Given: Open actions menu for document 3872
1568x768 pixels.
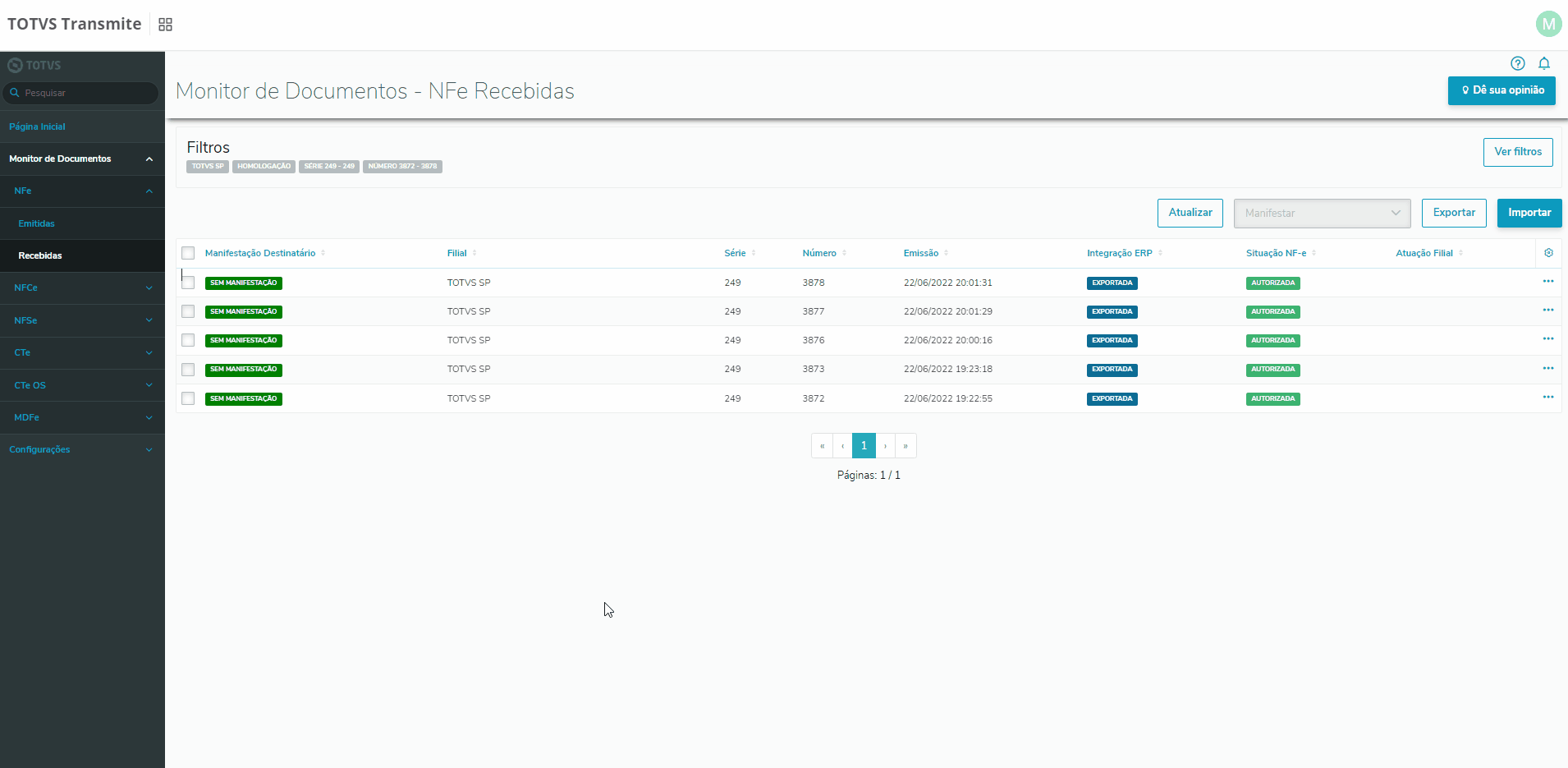Looking at the screenshot, I should click(1548, 398).
